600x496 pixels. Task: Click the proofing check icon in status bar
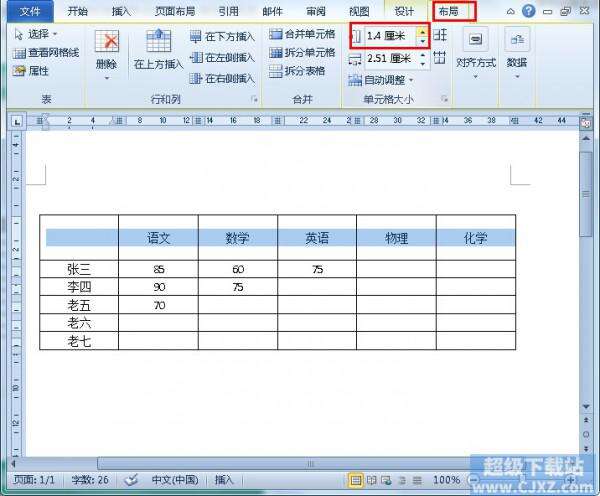pos(130,480)
